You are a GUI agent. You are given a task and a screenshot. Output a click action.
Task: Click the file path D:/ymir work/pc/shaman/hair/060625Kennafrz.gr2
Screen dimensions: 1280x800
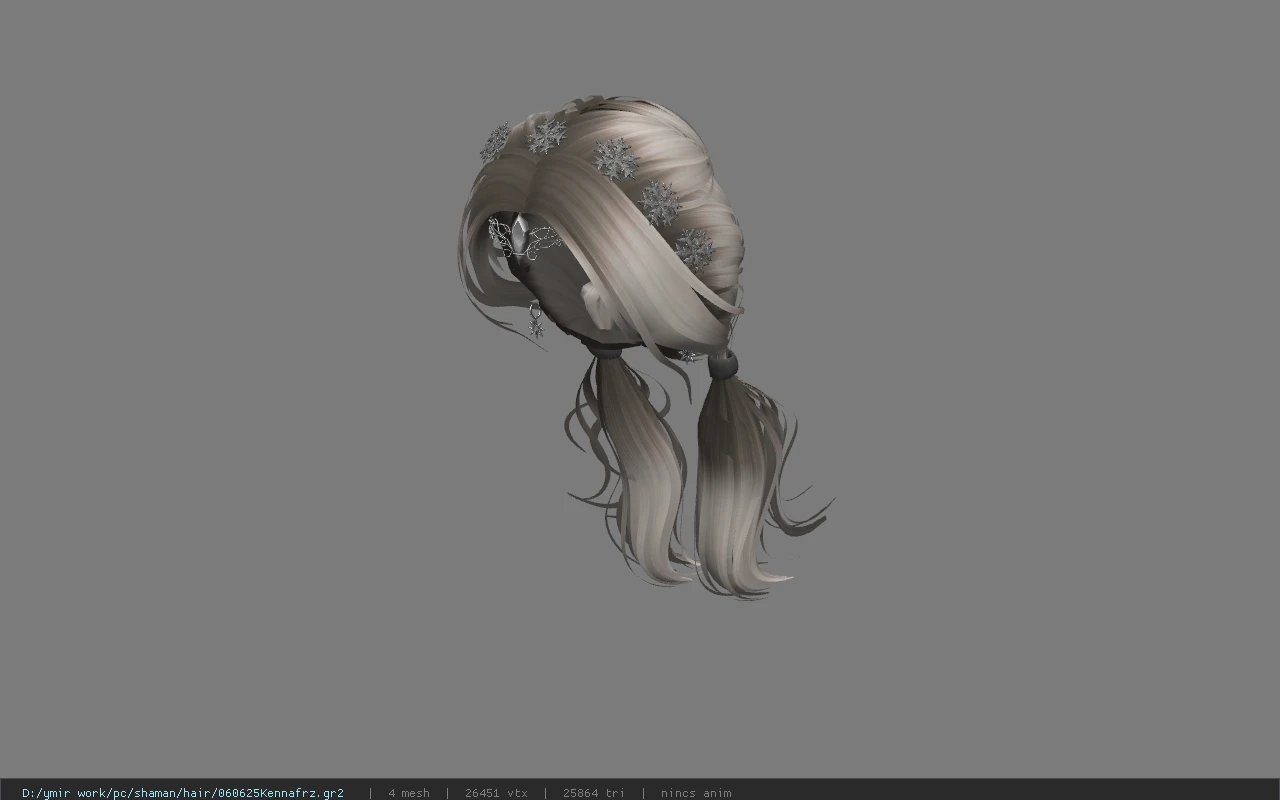(x=183, y=793)
